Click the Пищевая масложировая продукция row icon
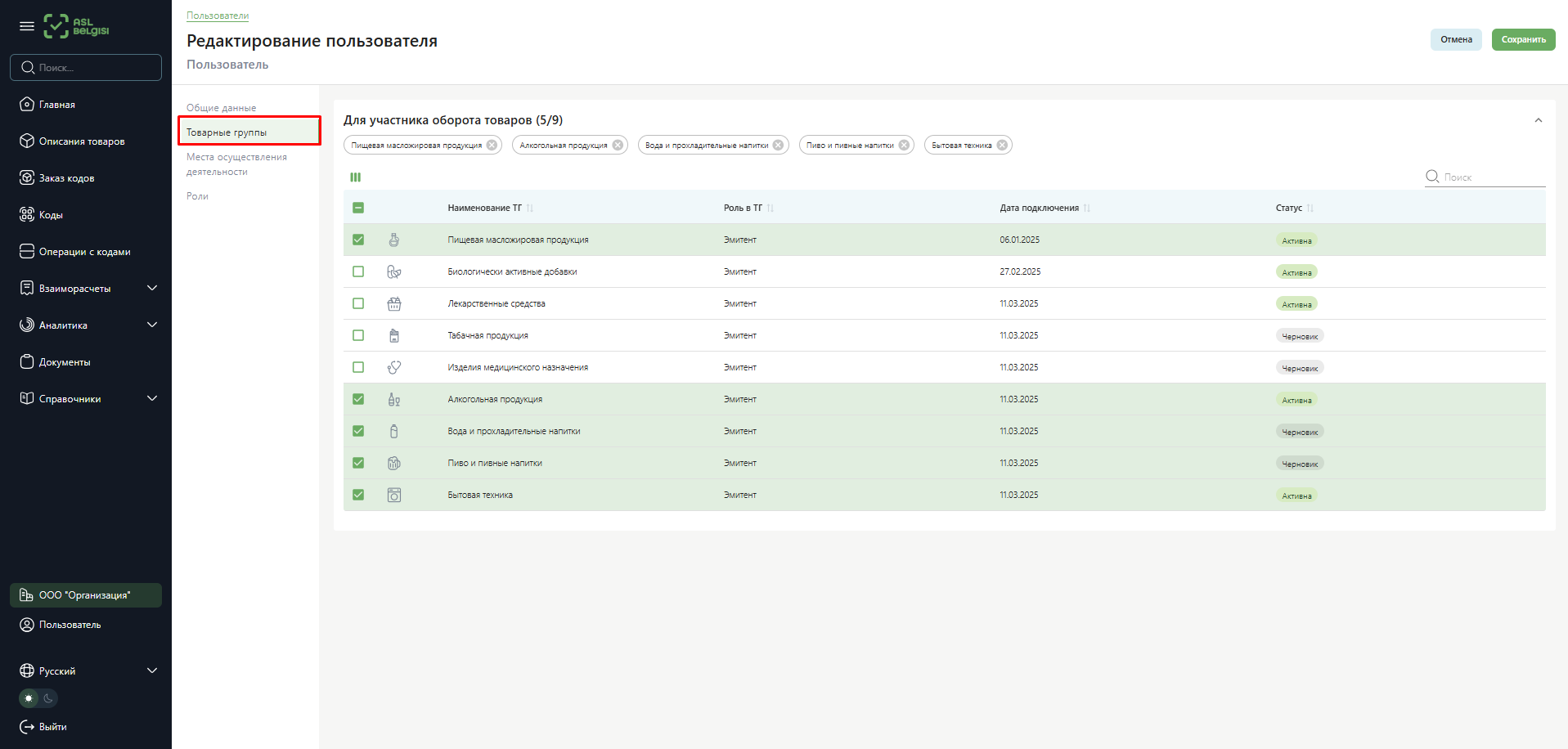1568x749 pixels. coord(394,240)
